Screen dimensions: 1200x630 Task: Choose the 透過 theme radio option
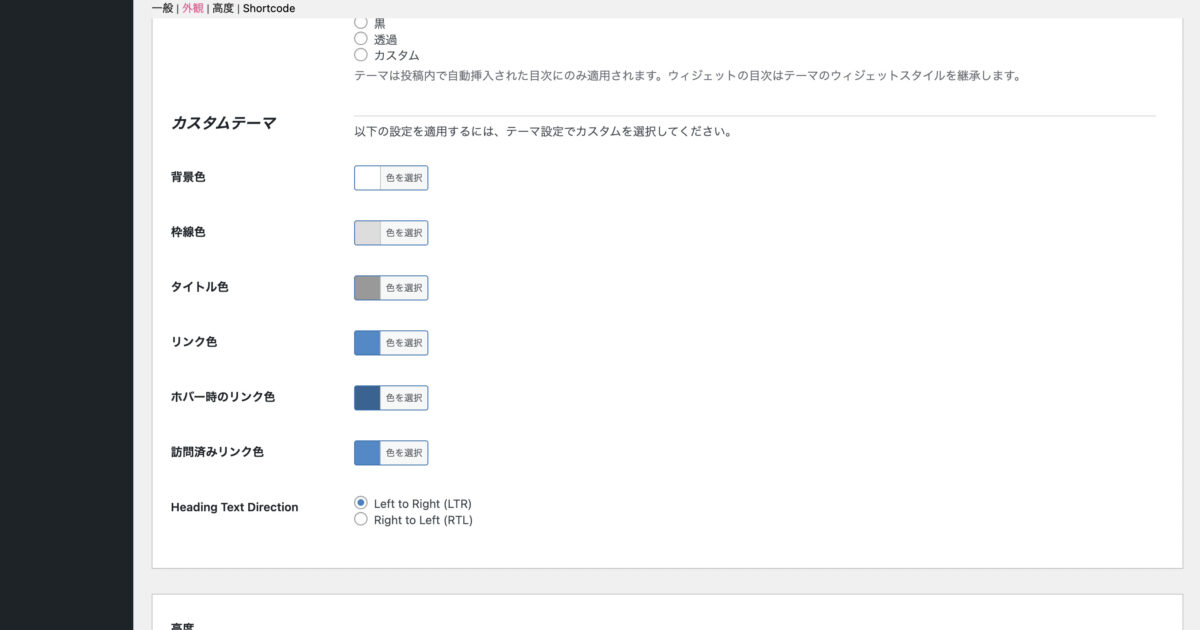click(361, 39)
